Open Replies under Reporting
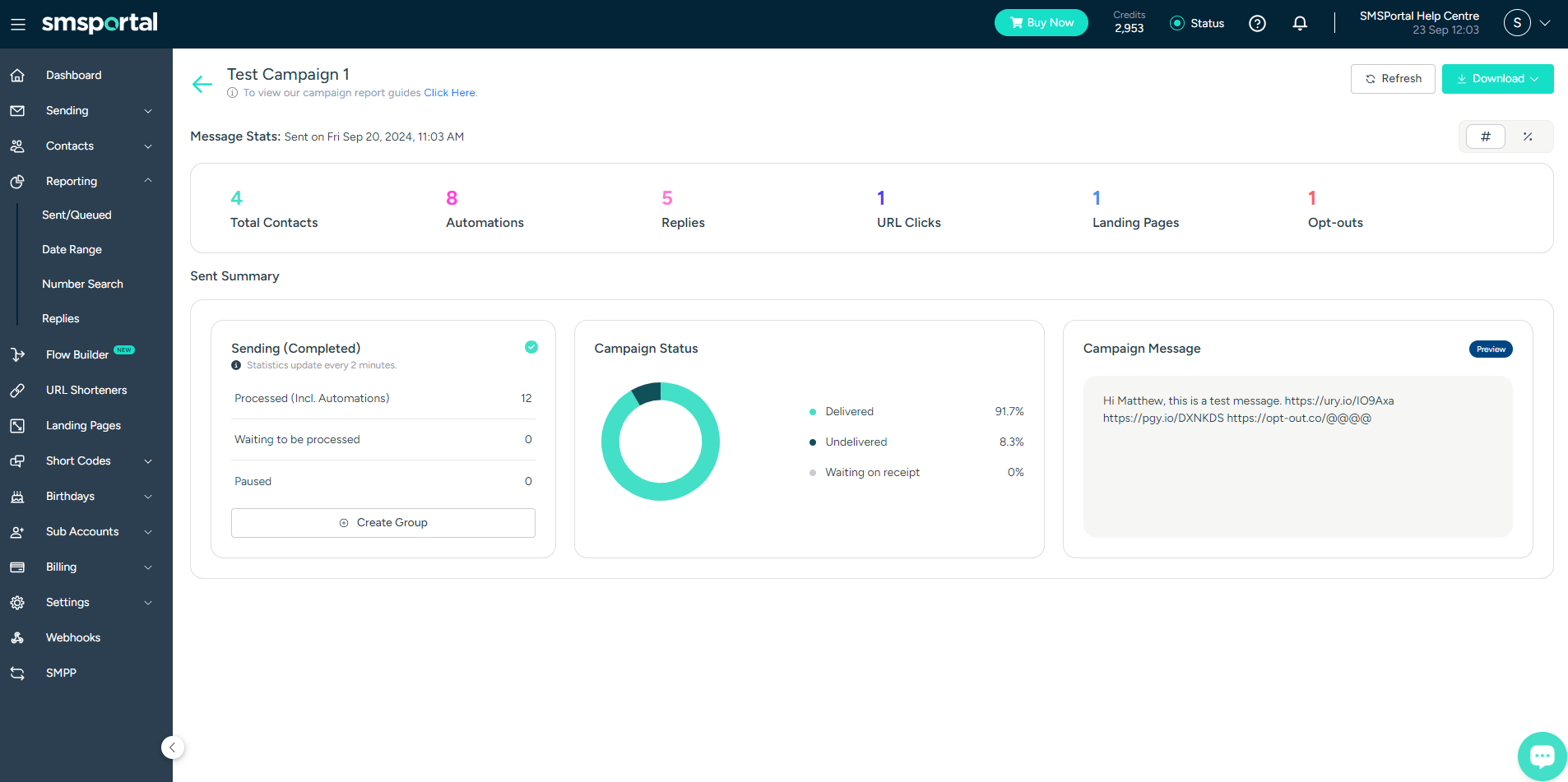This screenshot has width=1568, height=782. (61, 318)
